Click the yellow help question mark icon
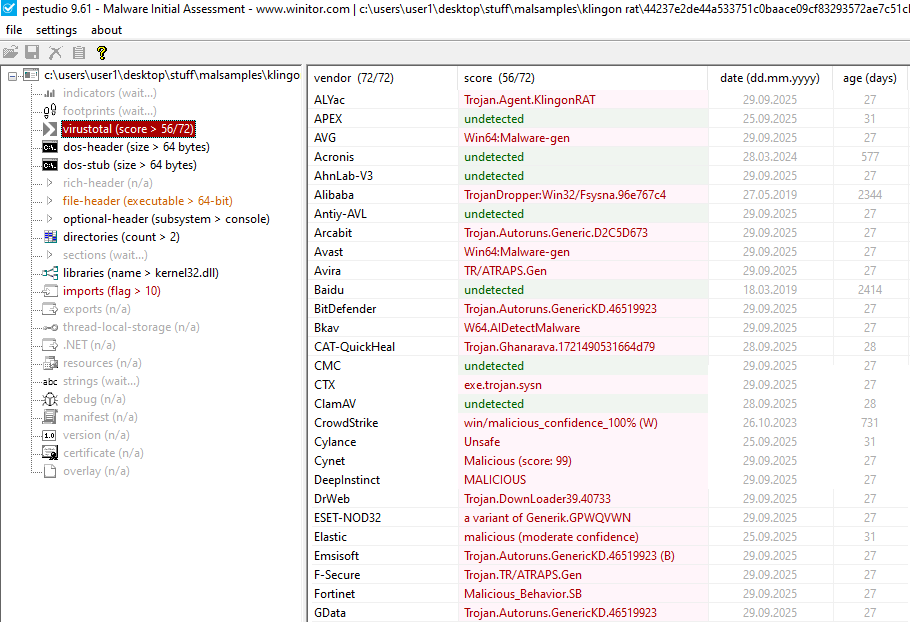Viewport: 910px width, 622px height. pyautogui.click(x=102, y=53)
